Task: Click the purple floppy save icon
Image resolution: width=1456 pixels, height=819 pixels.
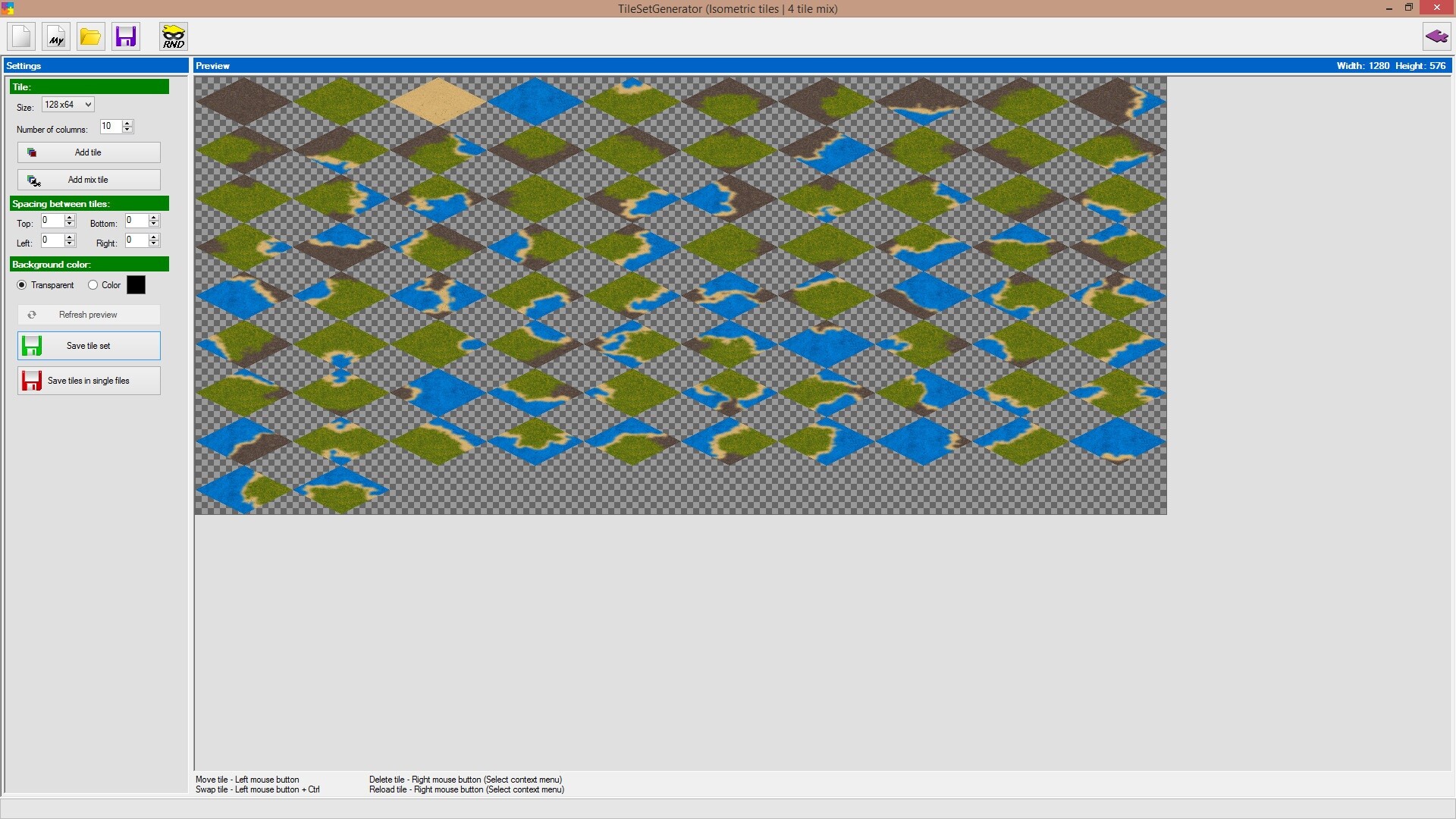Action: click(126, 36)
